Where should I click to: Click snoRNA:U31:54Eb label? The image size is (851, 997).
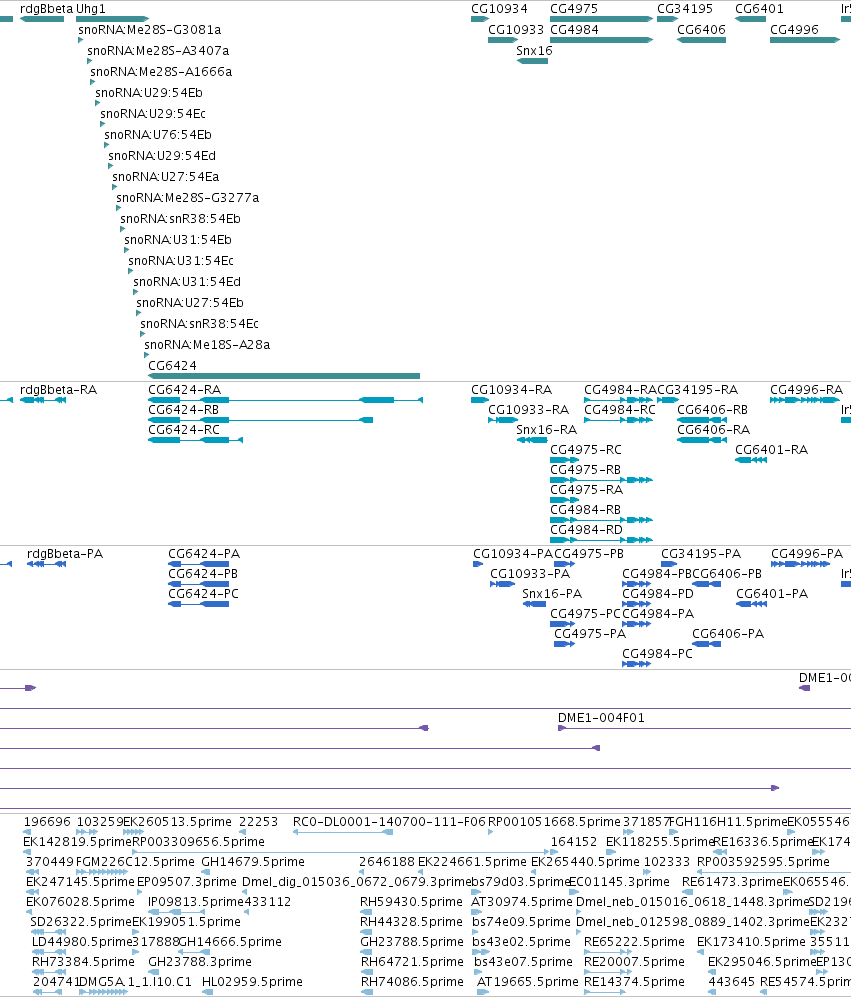pos(177,240)
